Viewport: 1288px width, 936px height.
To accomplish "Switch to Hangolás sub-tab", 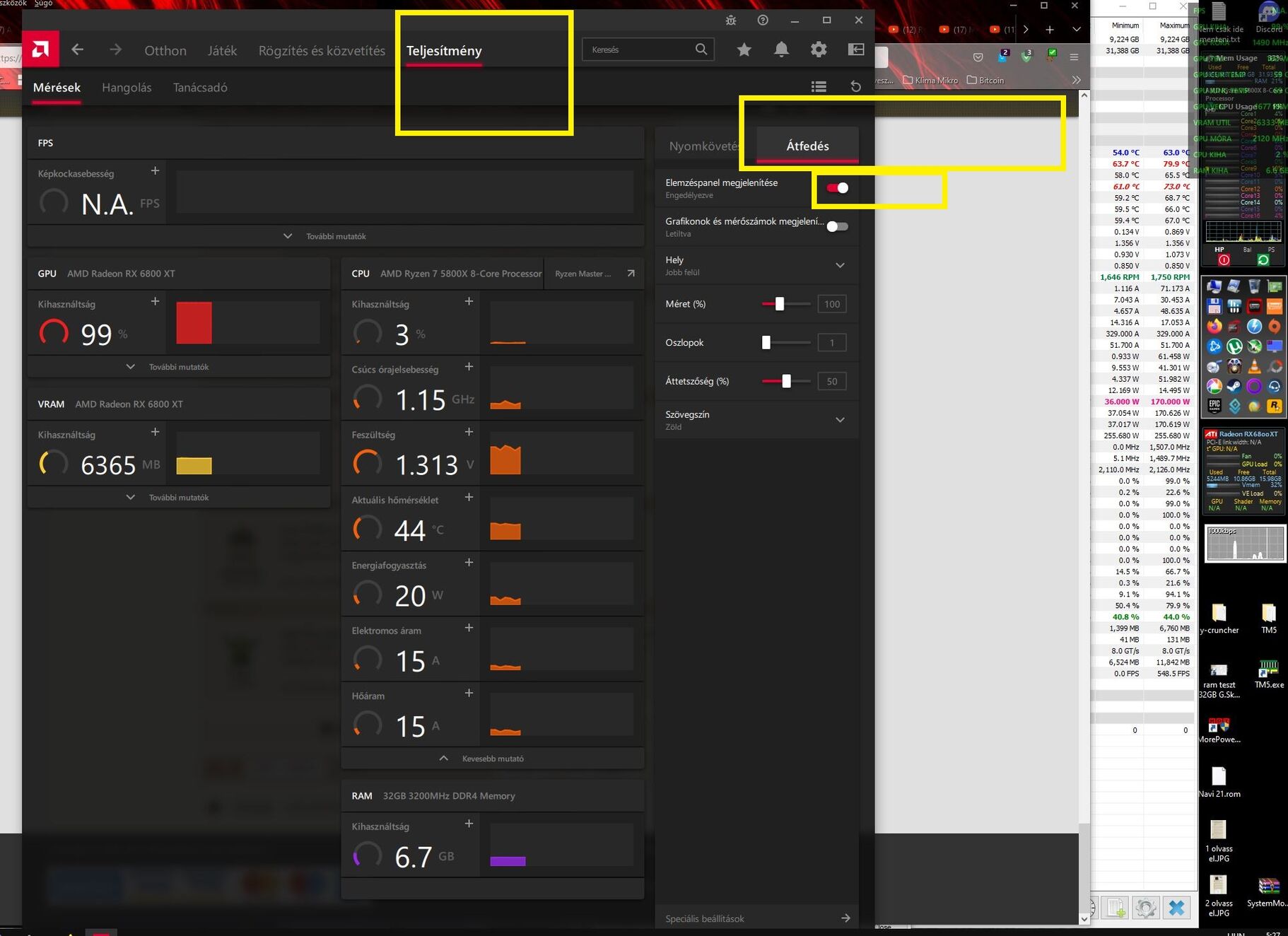I will click(127, 88).
